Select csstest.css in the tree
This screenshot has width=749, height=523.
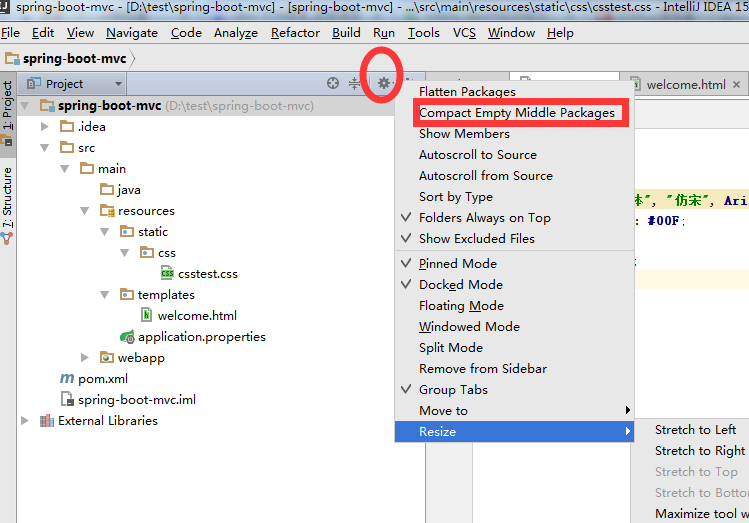(208, 274)
